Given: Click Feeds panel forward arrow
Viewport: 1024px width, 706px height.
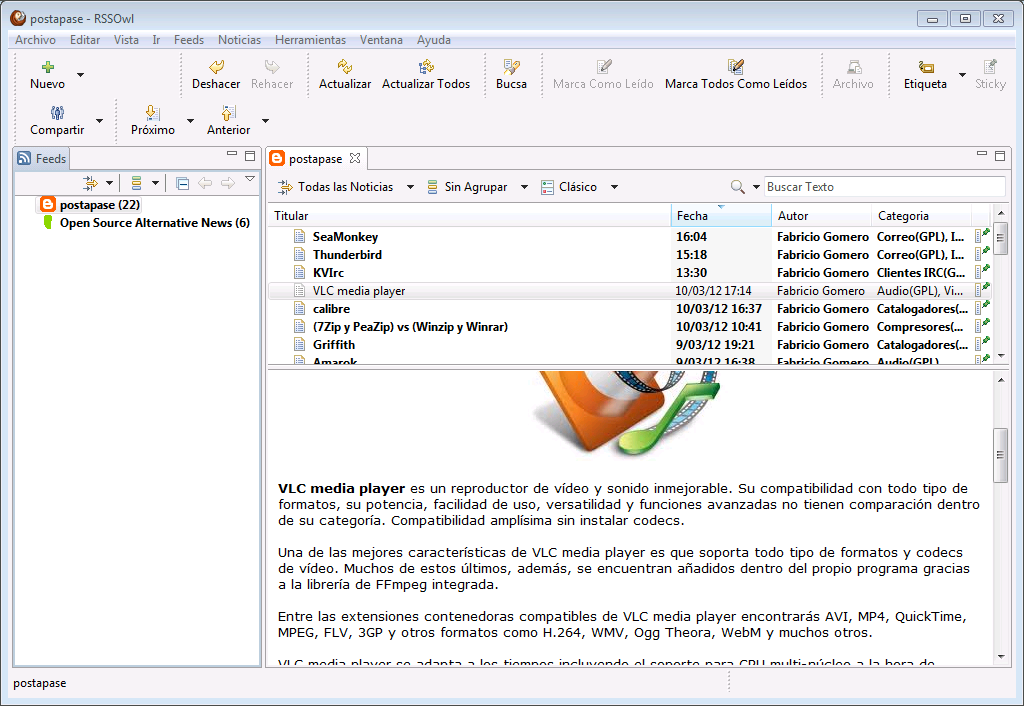Looking at the screenshot, I should [227, 183].
